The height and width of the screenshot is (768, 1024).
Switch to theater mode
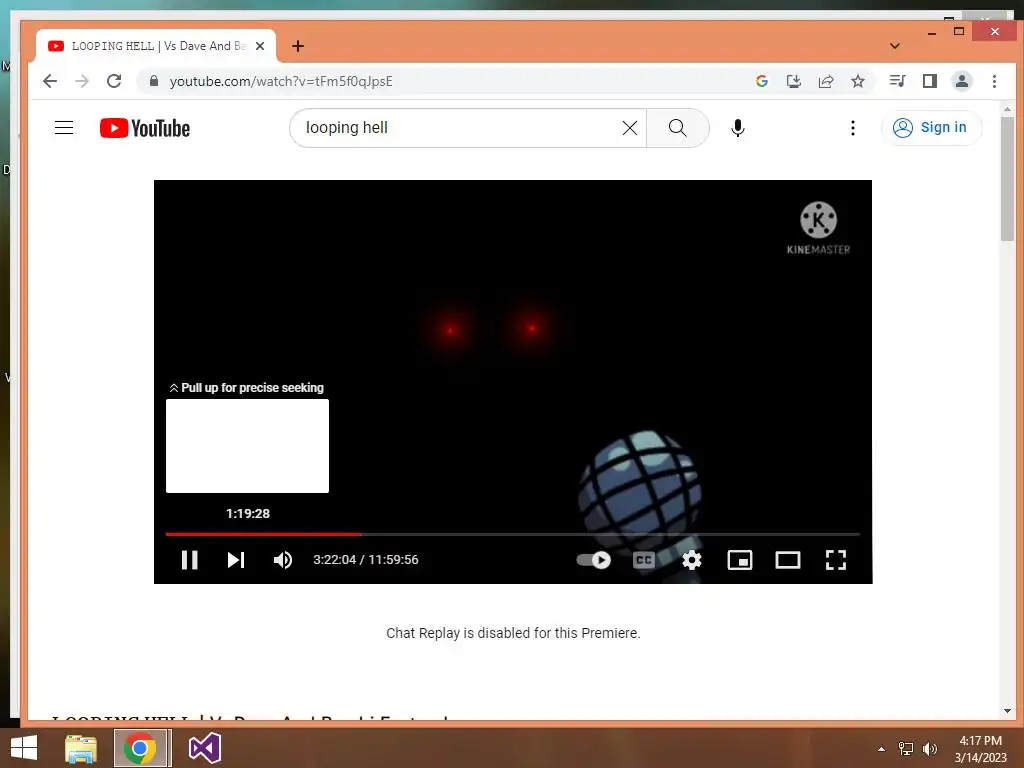coord(788,560)
